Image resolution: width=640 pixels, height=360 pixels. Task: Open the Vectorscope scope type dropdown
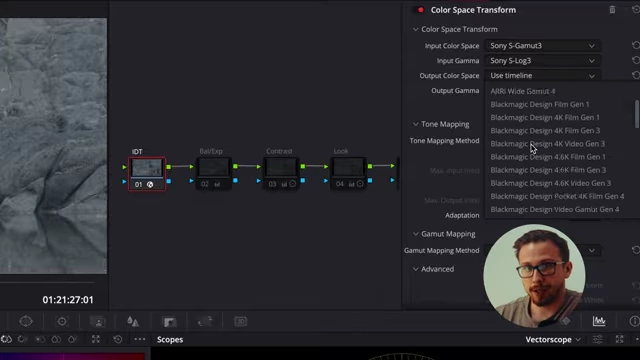pos(553,339)
